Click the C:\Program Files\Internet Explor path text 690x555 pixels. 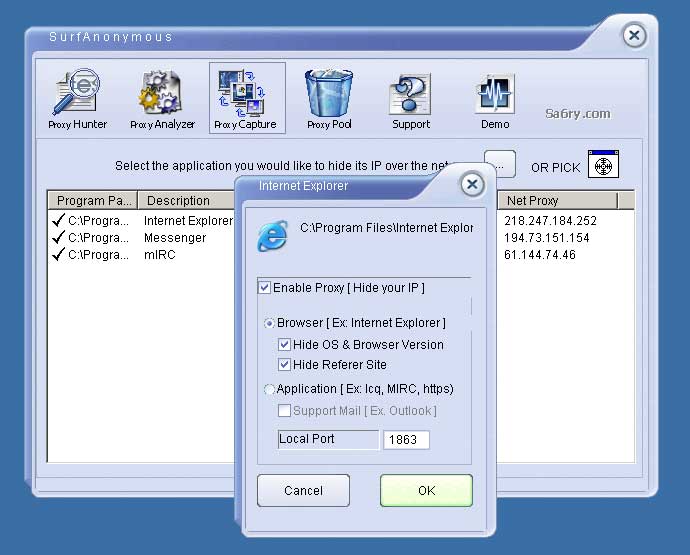coord(386,228)
